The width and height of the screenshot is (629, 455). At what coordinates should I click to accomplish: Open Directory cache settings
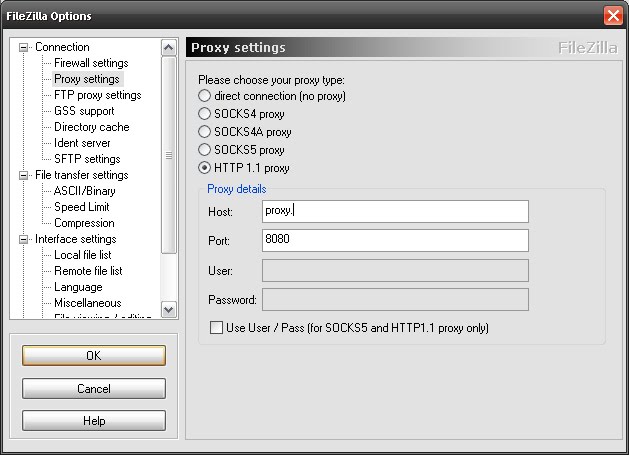pyautogui.click(x=91, y=127)
